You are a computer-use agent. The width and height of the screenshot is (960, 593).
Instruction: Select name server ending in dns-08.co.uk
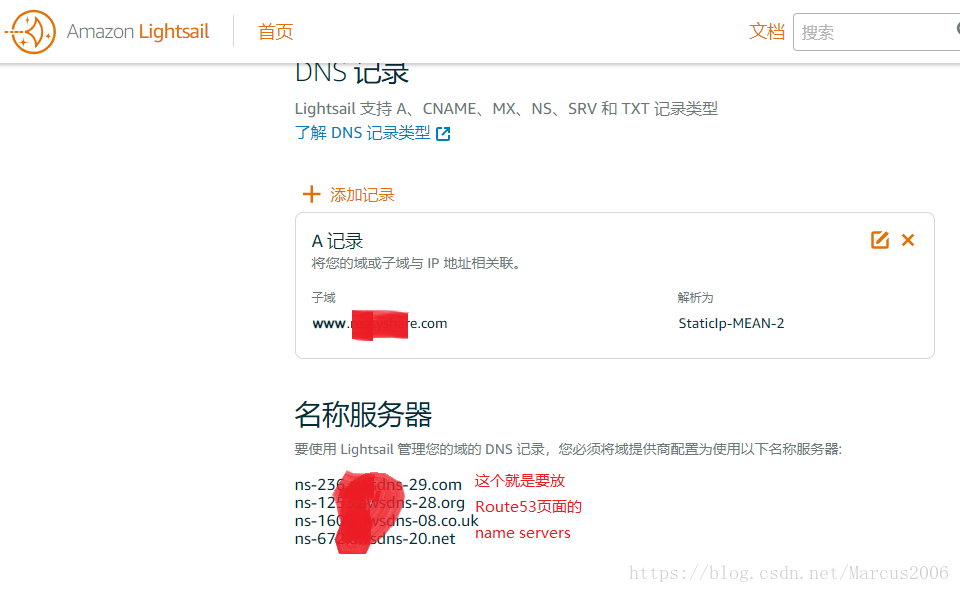[386, 521]
